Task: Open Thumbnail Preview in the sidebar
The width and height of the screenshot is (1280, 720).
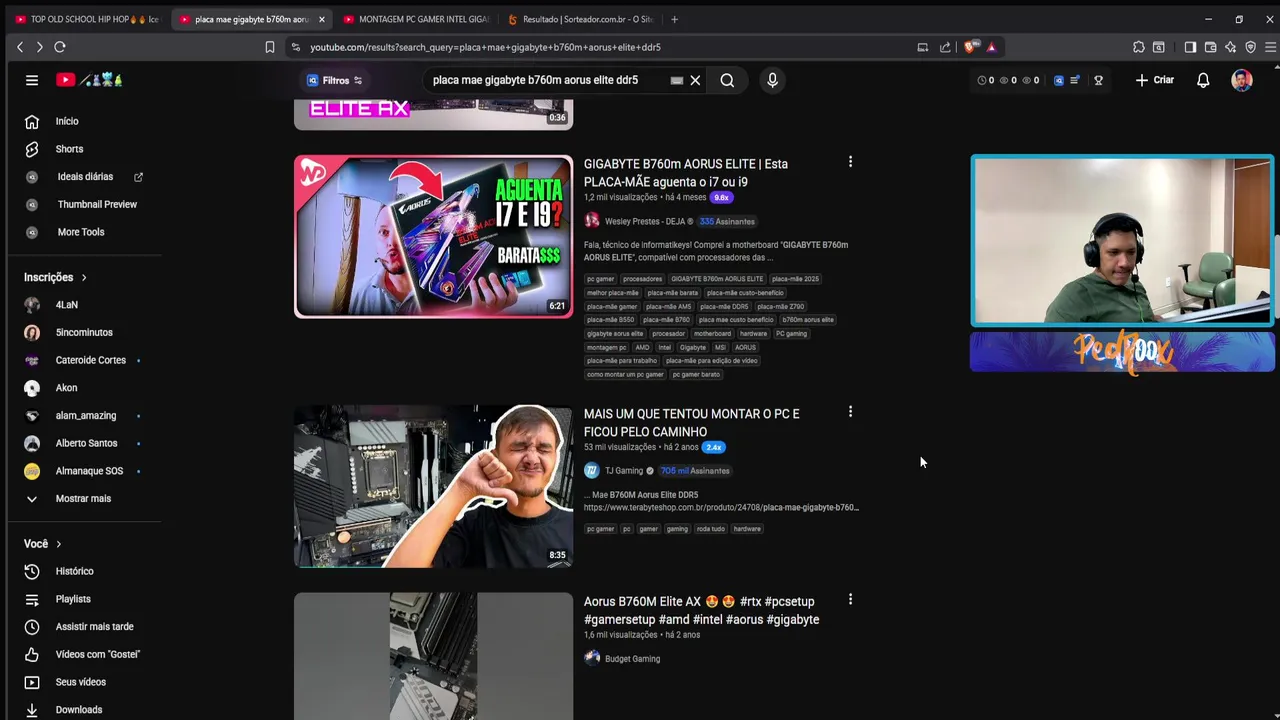Action: [97, 204]
